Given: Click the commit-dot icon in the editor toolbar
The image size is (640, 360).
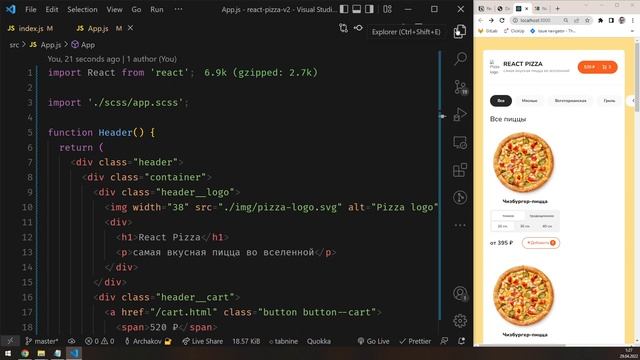Looking at the screenshot, I should [x=358, y=28].
